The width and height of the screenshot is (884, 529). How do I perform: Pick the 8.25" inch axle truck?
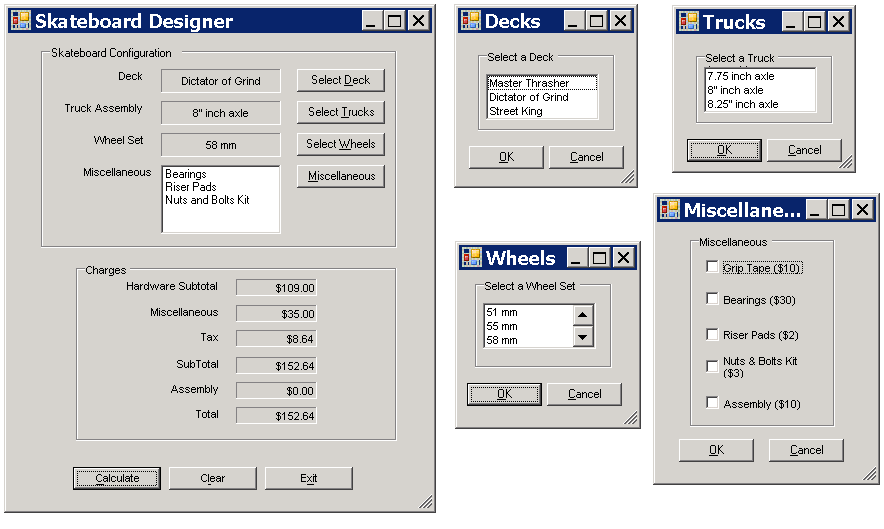[742, 104]
